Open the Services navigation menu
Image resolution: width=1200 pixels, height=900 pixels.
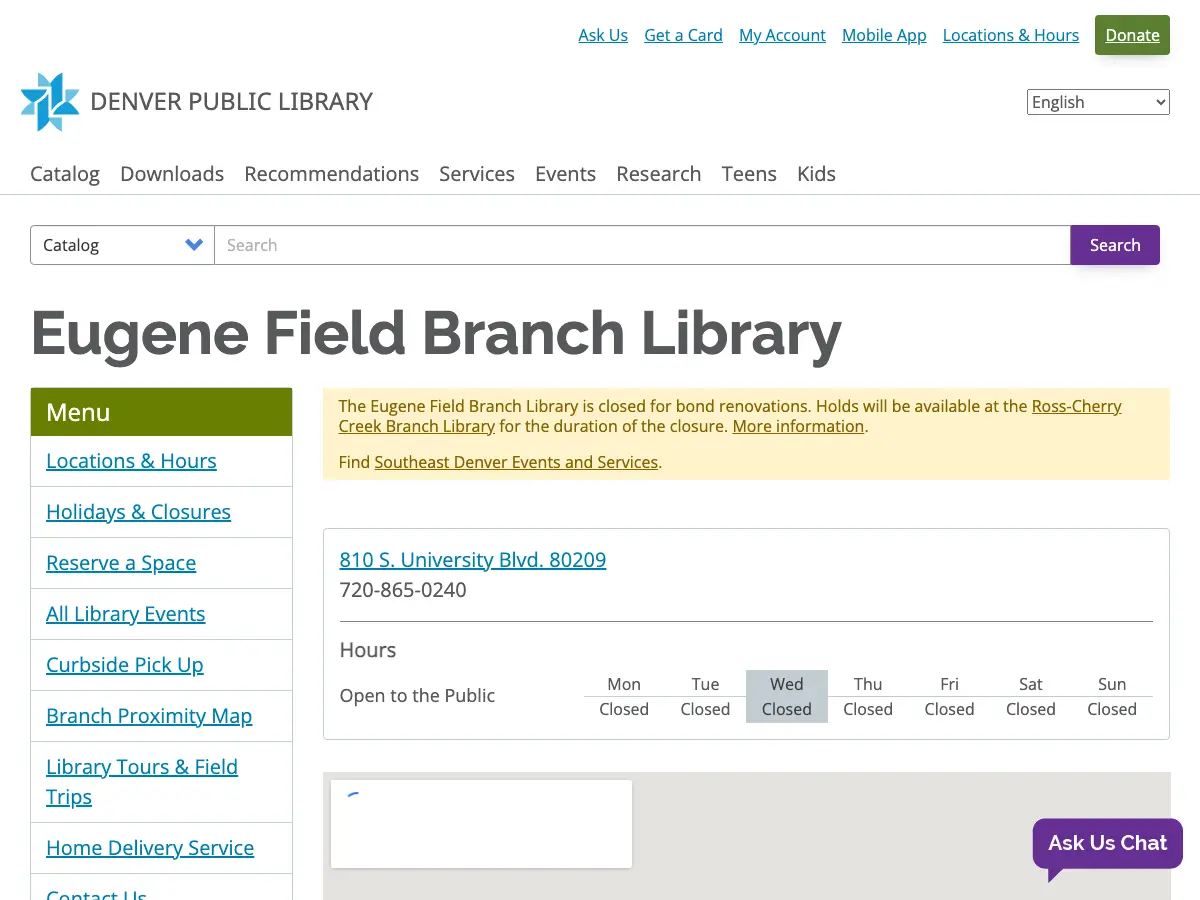point(477,174)
